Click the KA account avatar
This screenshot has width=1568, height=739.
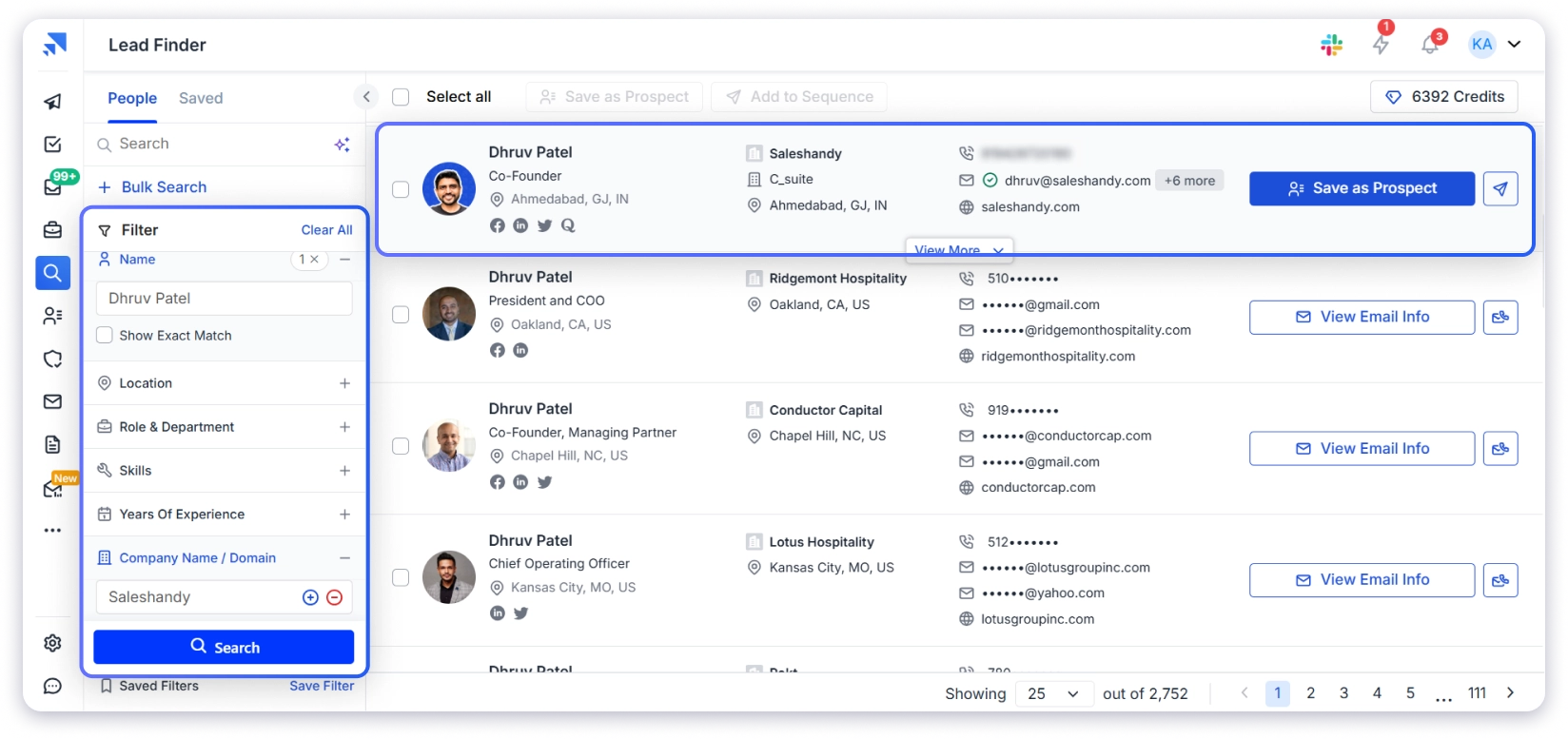point(1481,45)
